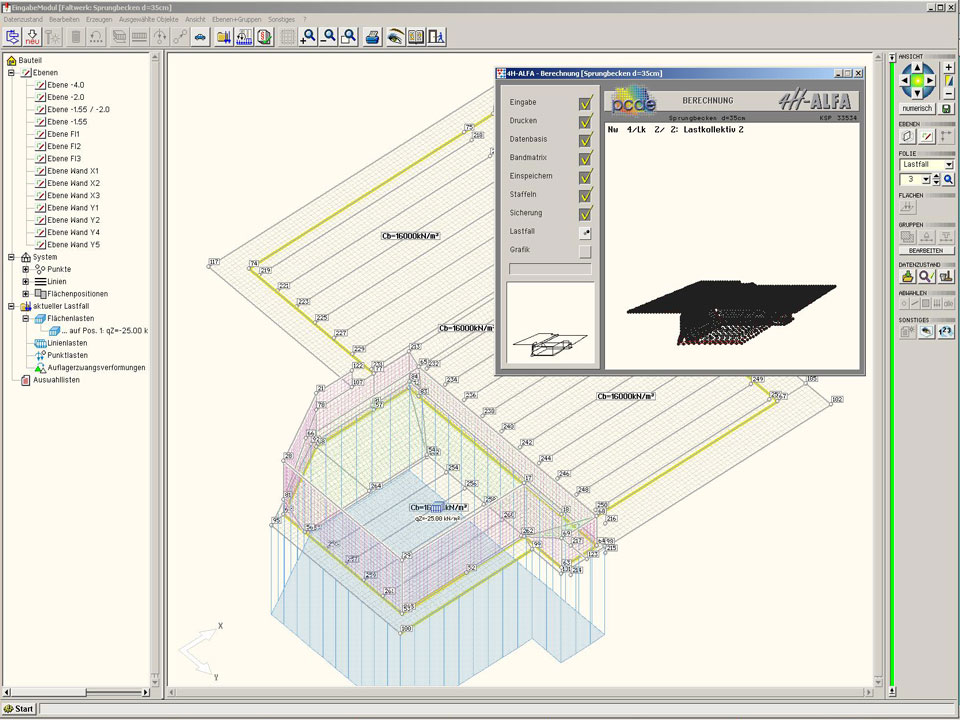This screenshot has height=720, width=960.
Task: Expand the Punkte node in the tree
Action: (26, 269)
